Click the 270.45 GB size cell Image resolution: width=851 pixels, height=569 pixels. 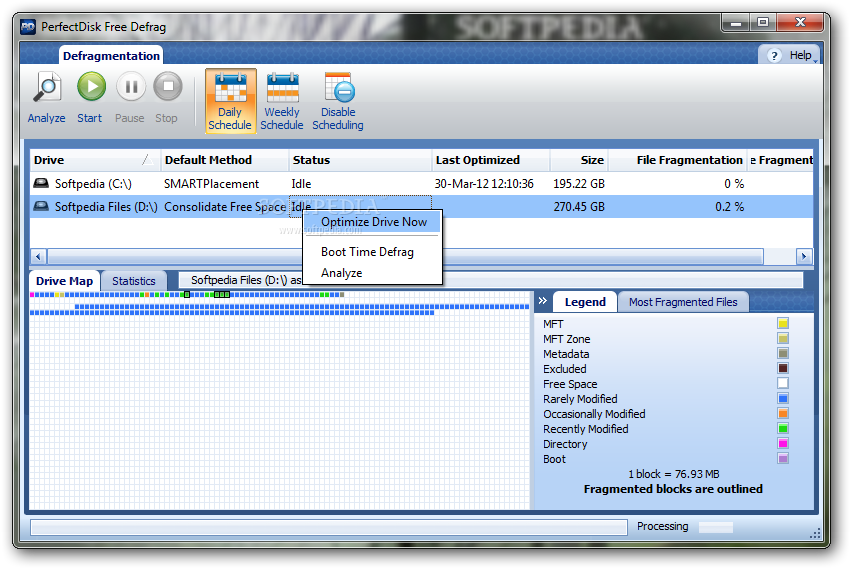[579, 207]
